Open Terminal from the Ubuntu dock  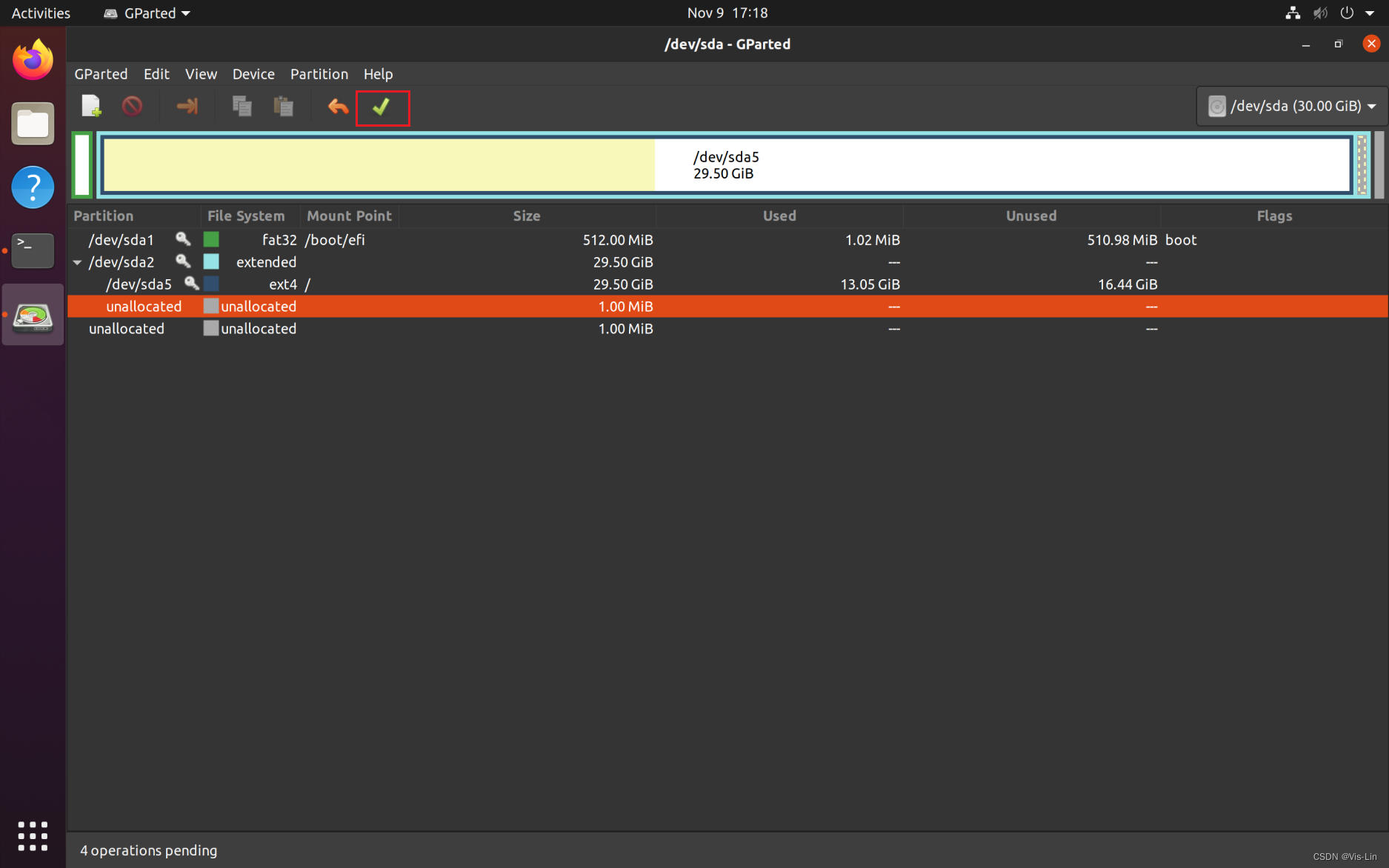point(33,250)
